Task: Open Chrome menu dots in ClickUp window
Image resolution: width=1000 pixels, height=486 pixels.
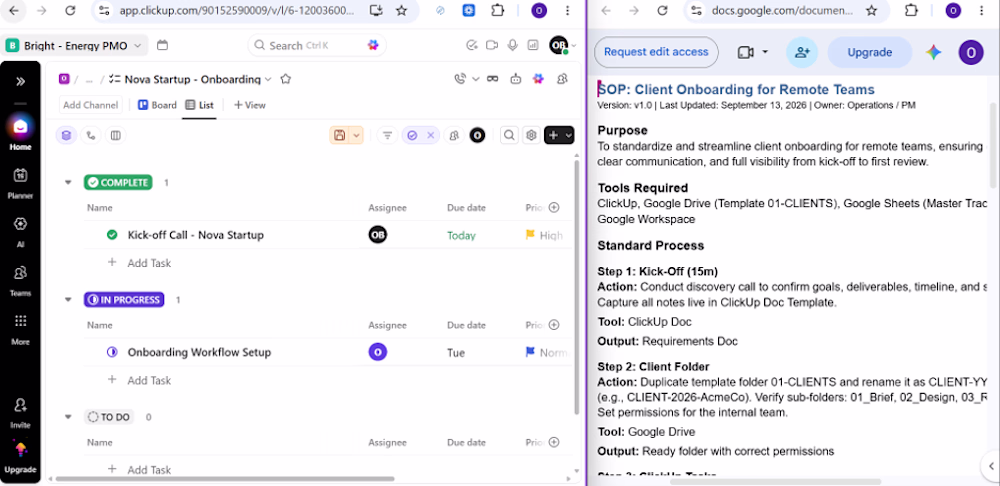Action: pyautogui.click(x=568, y=10)
